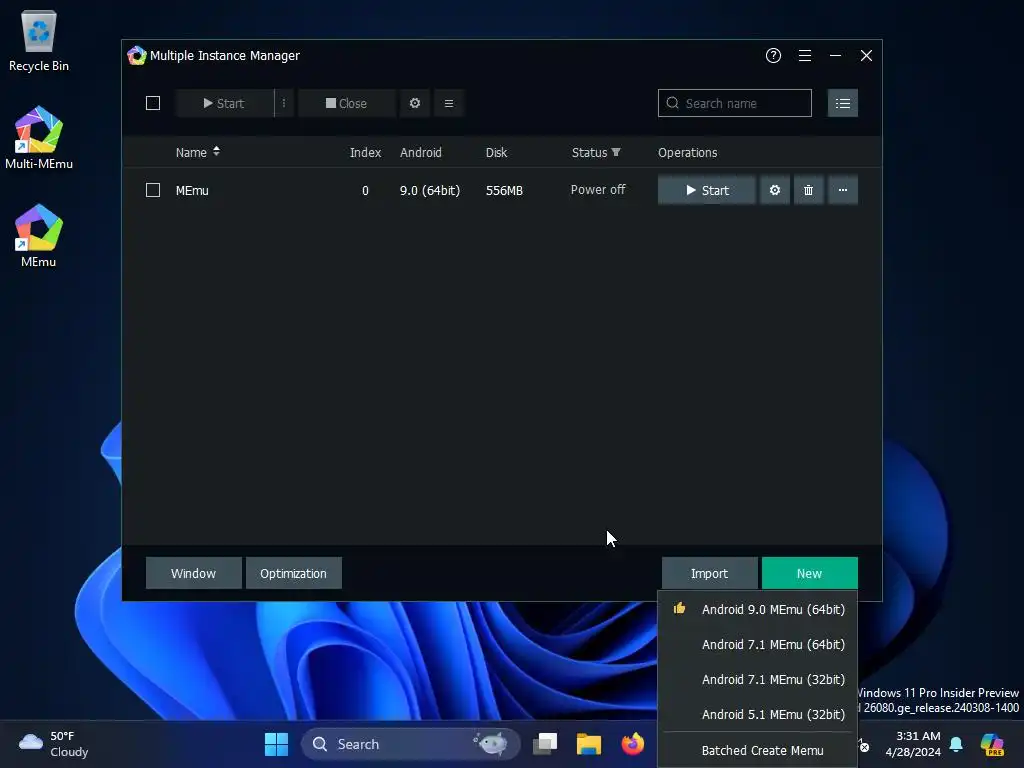Tick the checkbox for MEmu row
This screenshot has width=1024, height=768.
[x=153, y=190]
